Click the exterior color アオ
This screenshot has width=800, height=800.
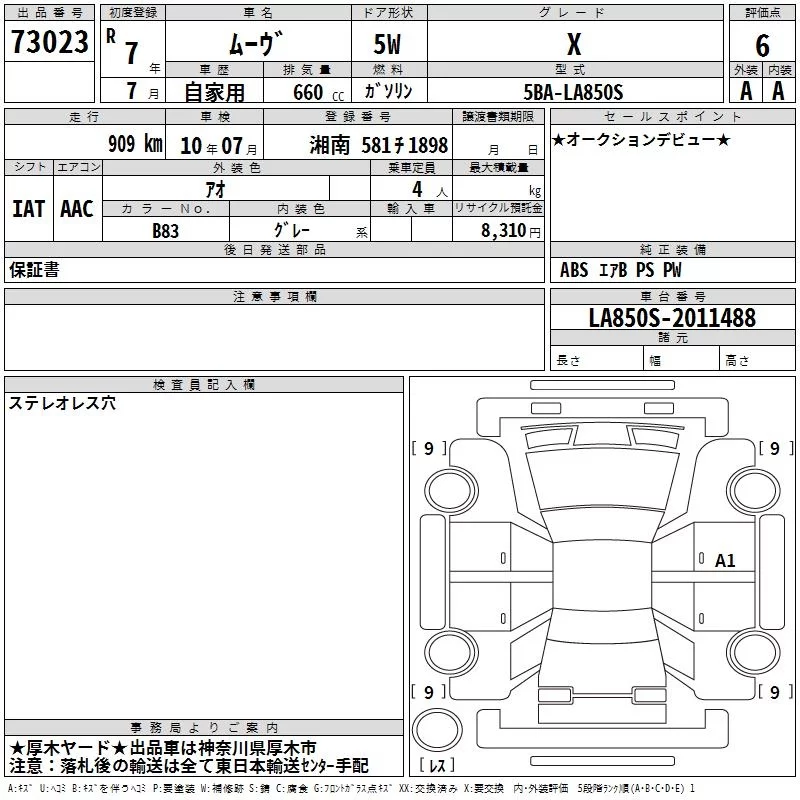(215, 189)
